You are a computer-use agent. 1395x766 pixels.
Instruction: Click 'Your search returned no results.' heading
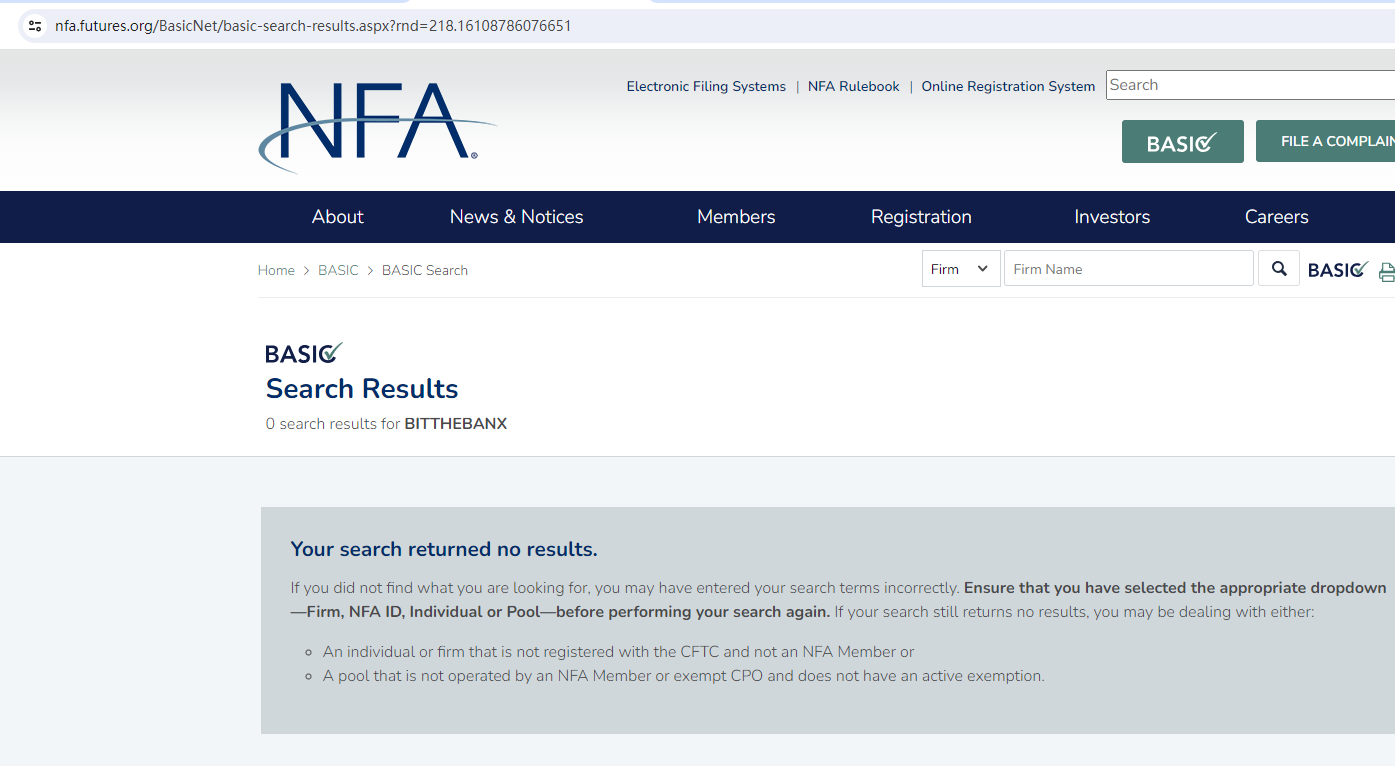(444, 549)
